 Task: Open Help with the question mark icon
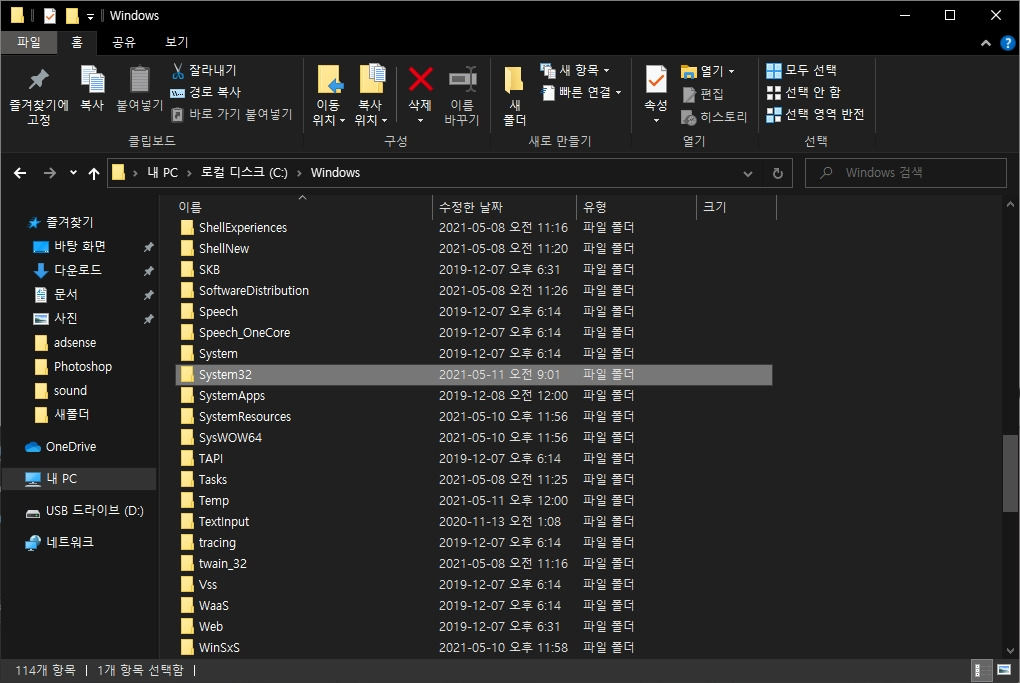coord(1008,43)
